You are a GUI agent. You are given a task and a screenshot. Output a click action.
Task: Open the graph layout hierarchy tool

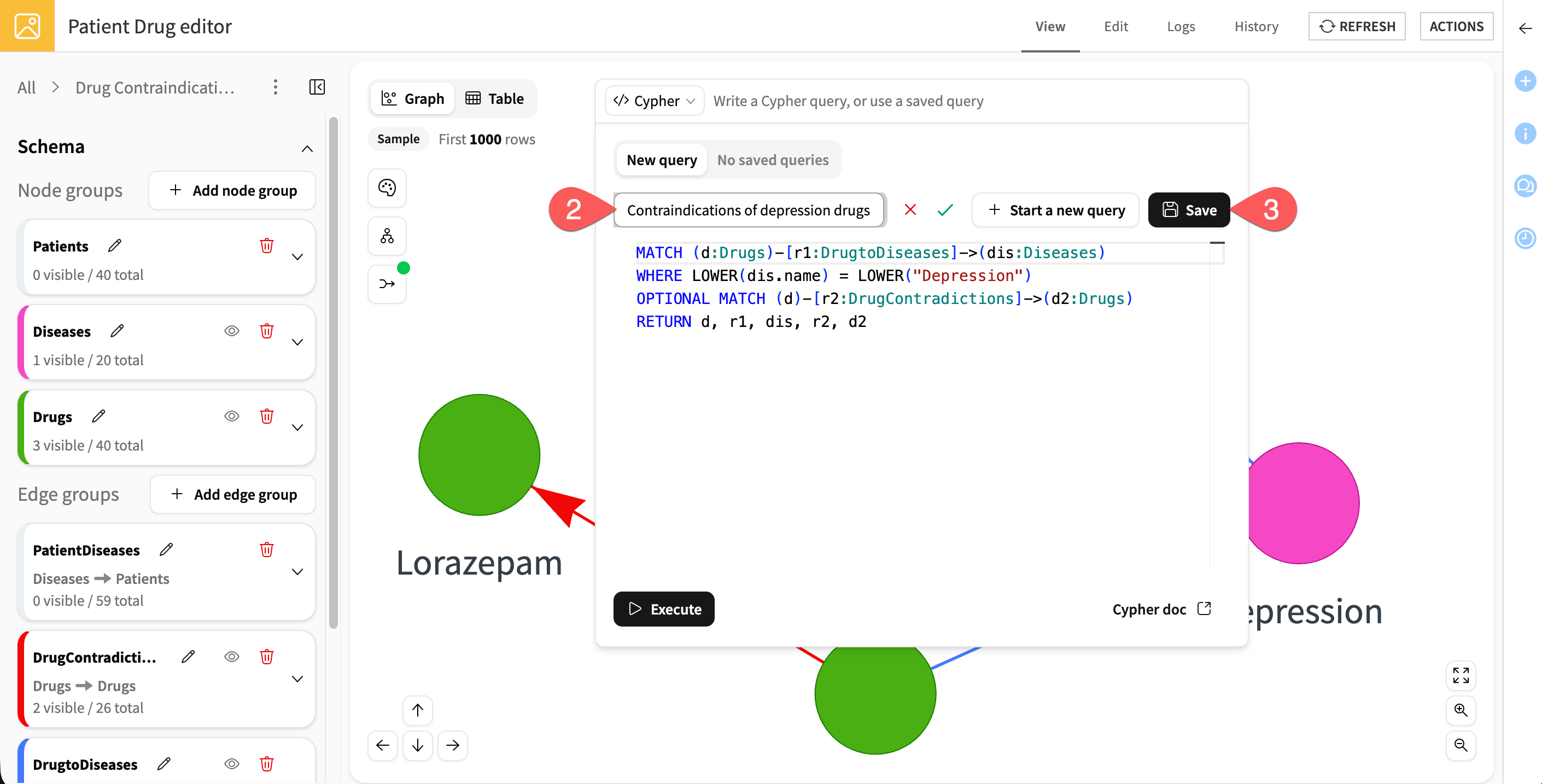click(387, 236)
